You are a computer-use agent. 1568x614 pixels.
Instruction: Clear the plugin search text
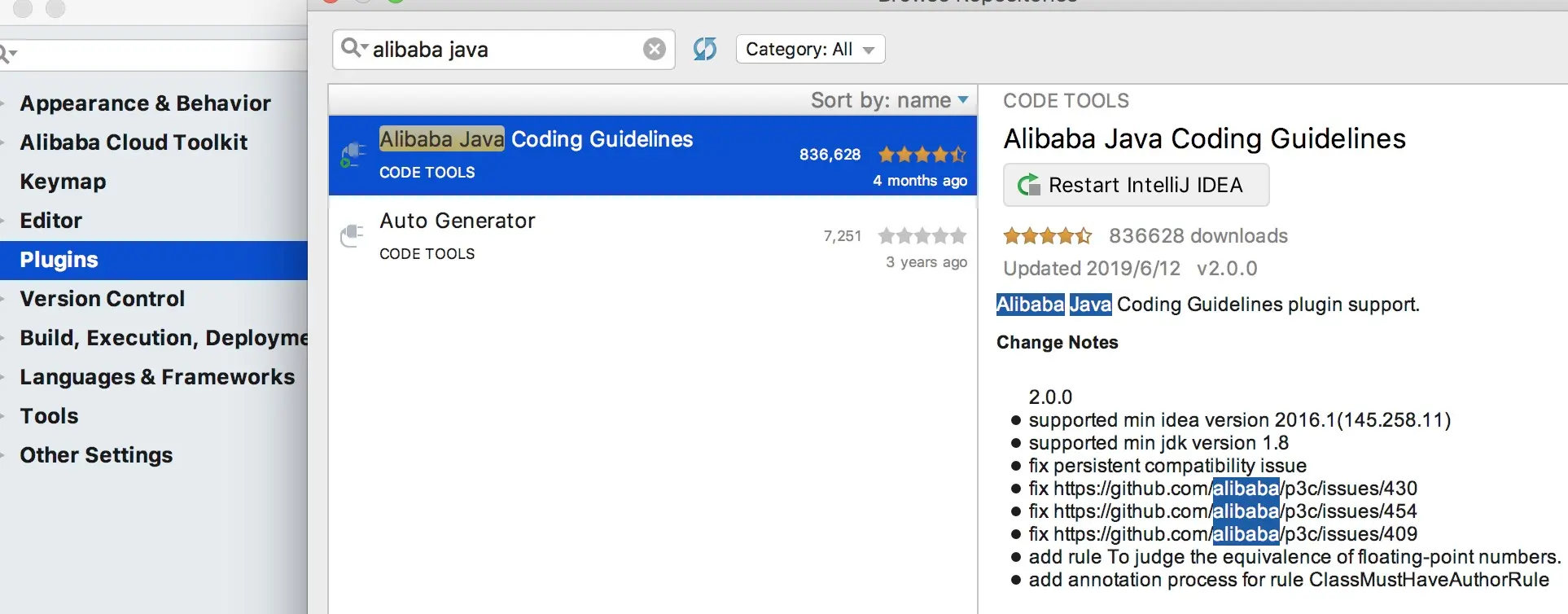(654, 50)
